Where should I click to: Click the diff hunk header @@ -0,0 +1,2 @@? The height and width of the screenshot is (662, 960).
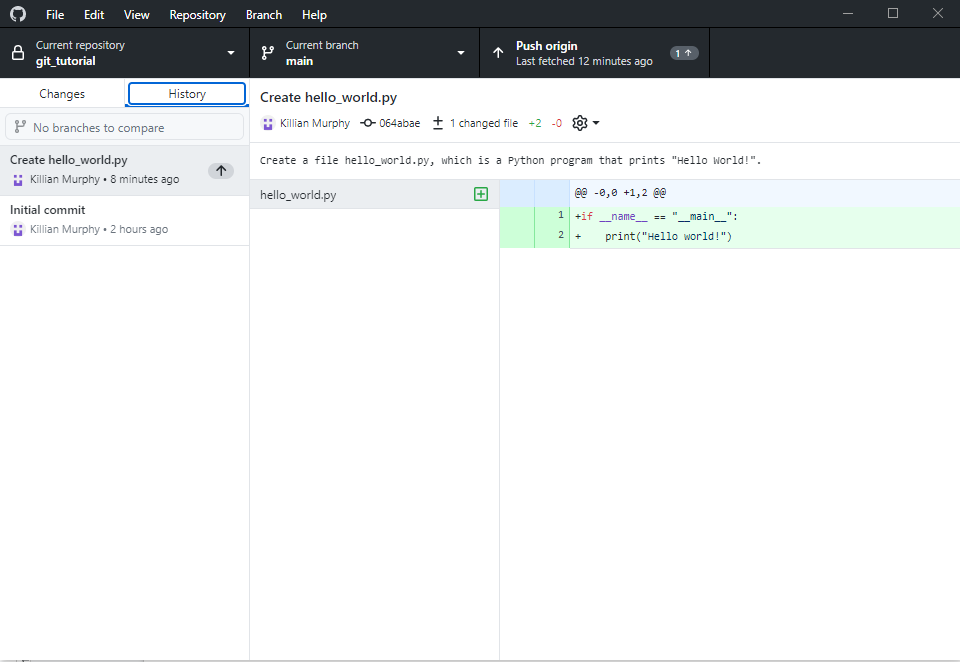coord(620,193)
